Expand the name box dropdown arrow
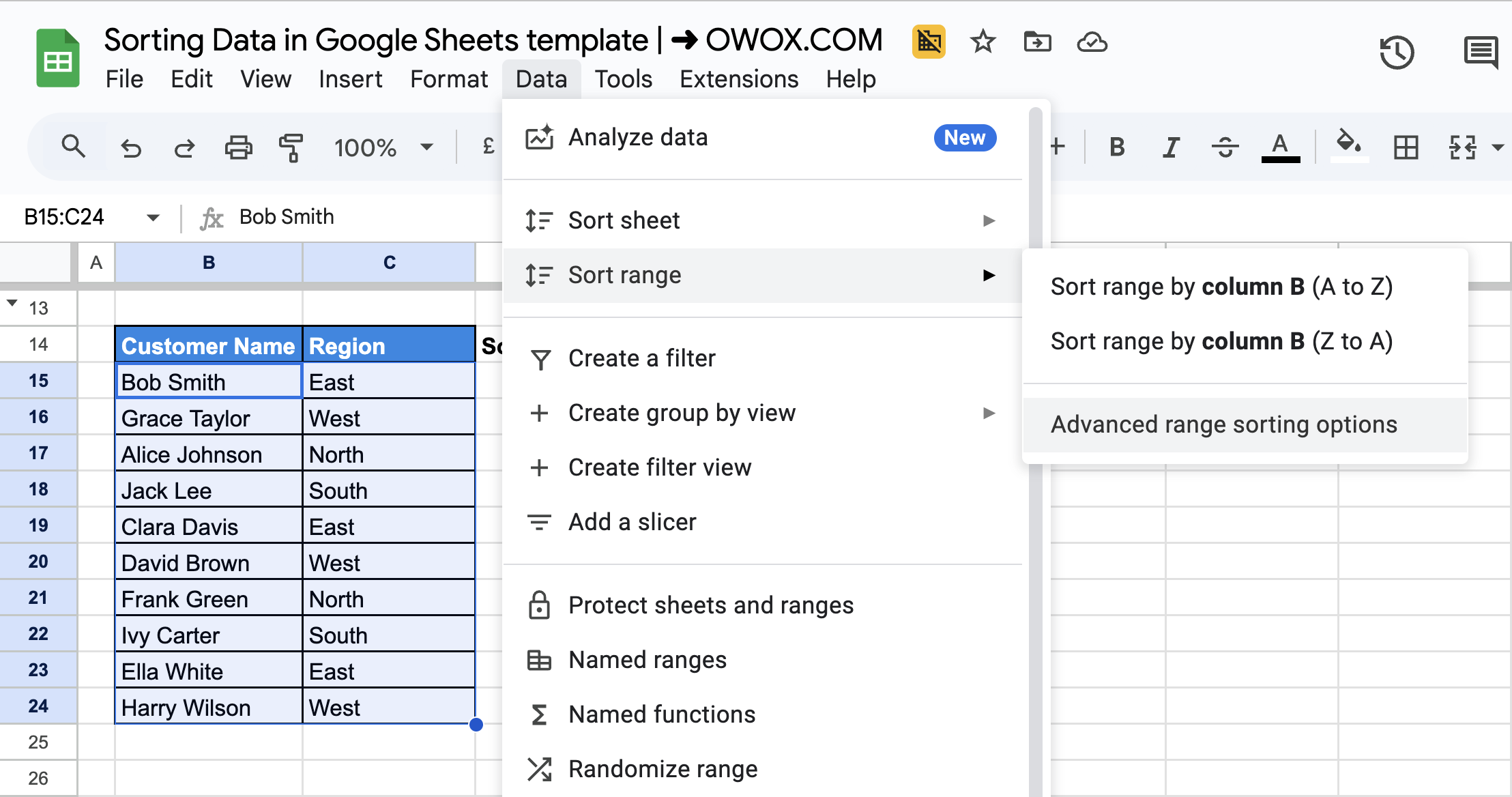The image size is (1512, 797). point(153,218)
